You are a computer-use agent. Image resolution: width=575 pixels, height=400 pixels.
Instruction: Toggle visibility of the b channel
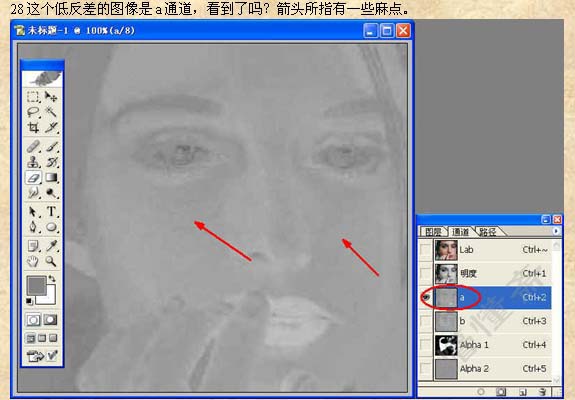[x=425, y=321]
